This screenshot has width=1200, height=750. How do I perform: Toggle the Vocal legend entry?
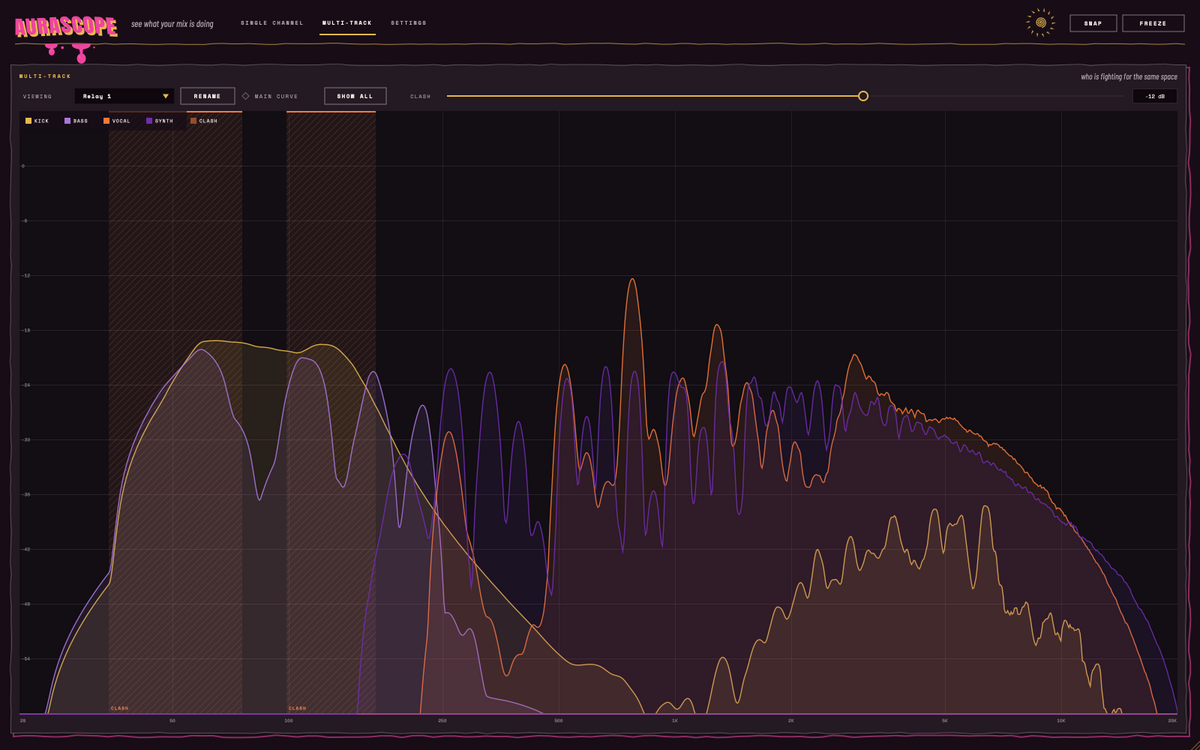click(117, 121)
